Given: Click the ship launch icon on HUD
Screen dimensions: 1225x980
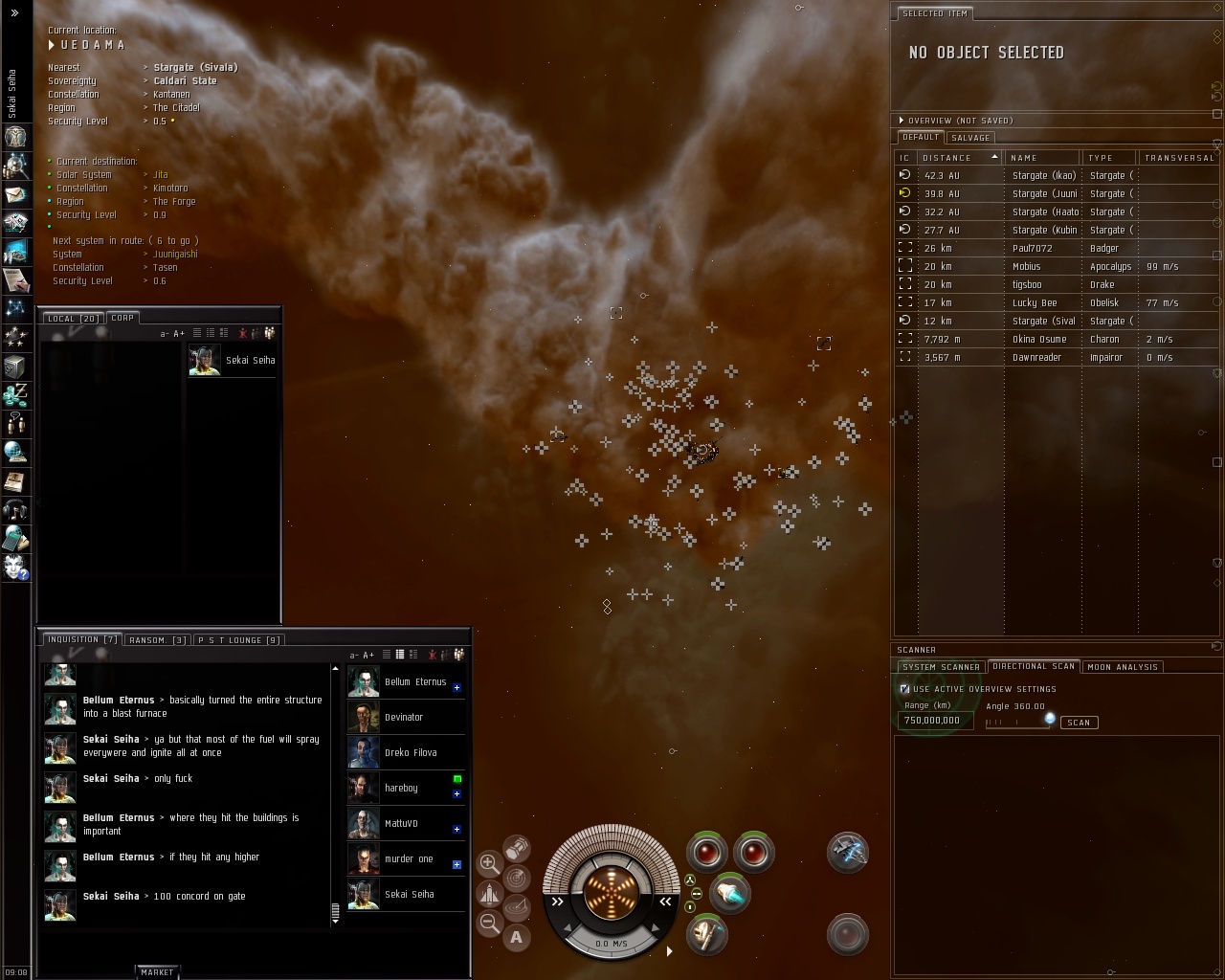Looking at the screenshot, I should point(489,894).
